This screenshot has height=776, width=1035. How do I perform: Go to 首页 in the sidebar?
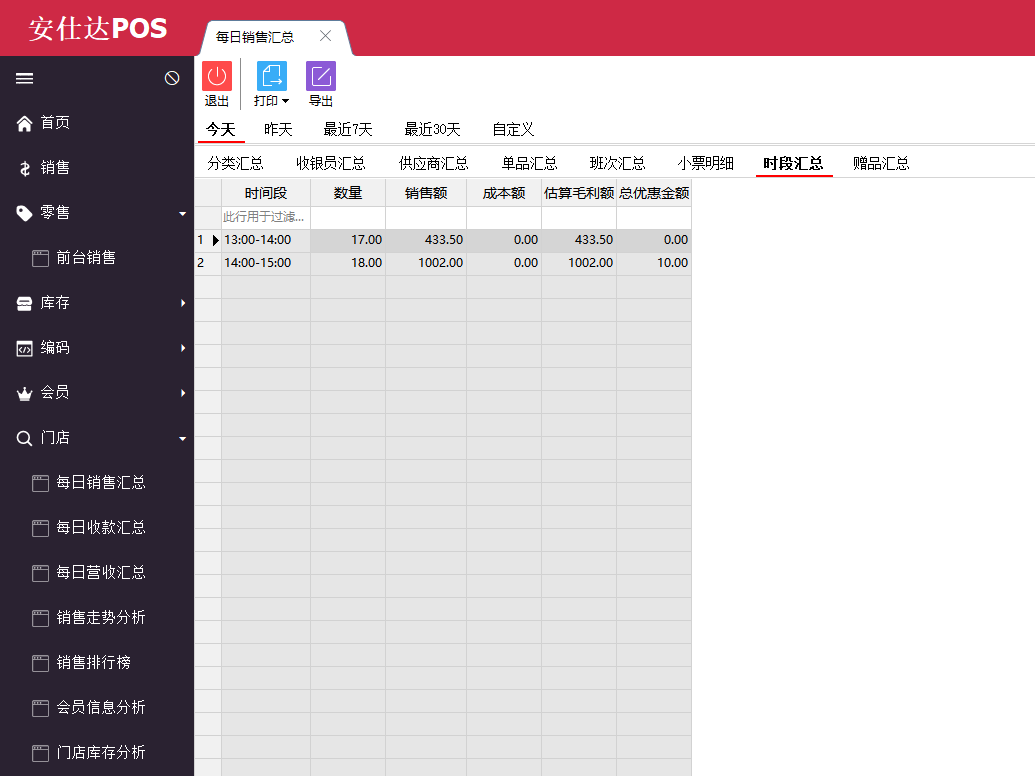click(x=55, y=123)
